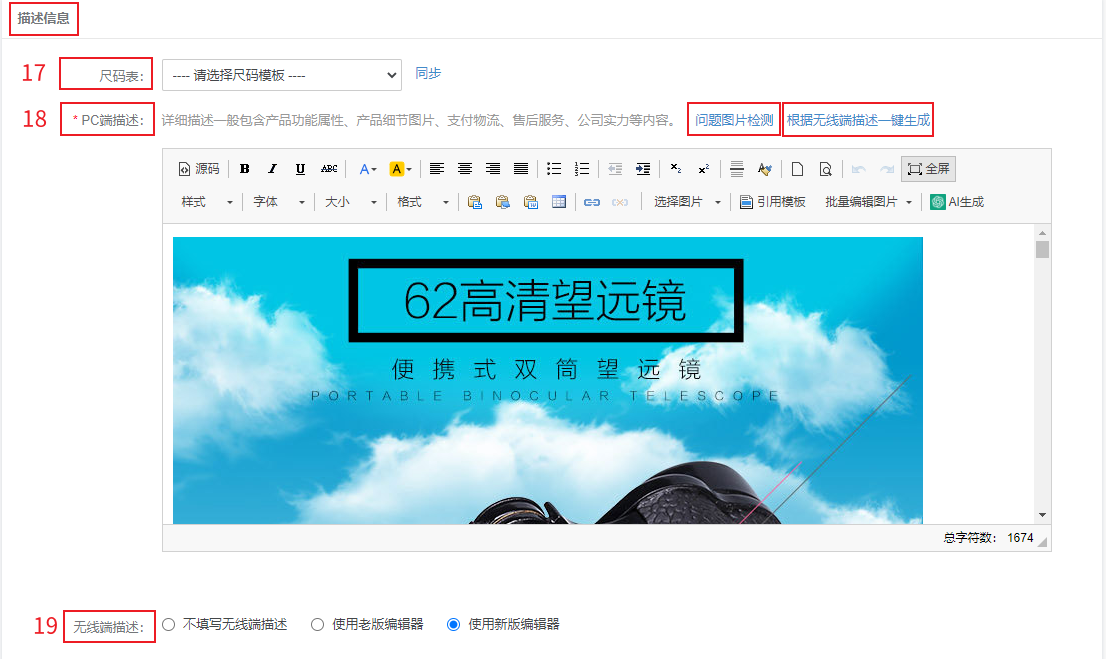The width and height of the screenshot is (1106, 659).
Task: Select 使用老版编辑器 radio option
Action: 317,624
